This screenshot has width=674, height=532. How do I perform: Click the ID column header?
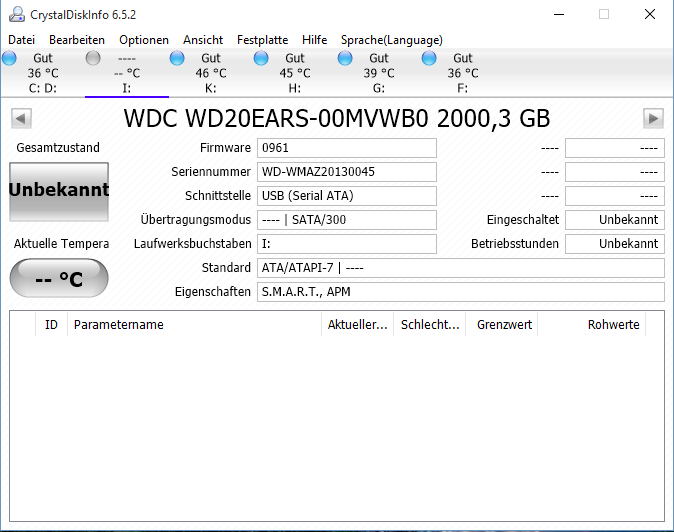(x=51, y=325)
